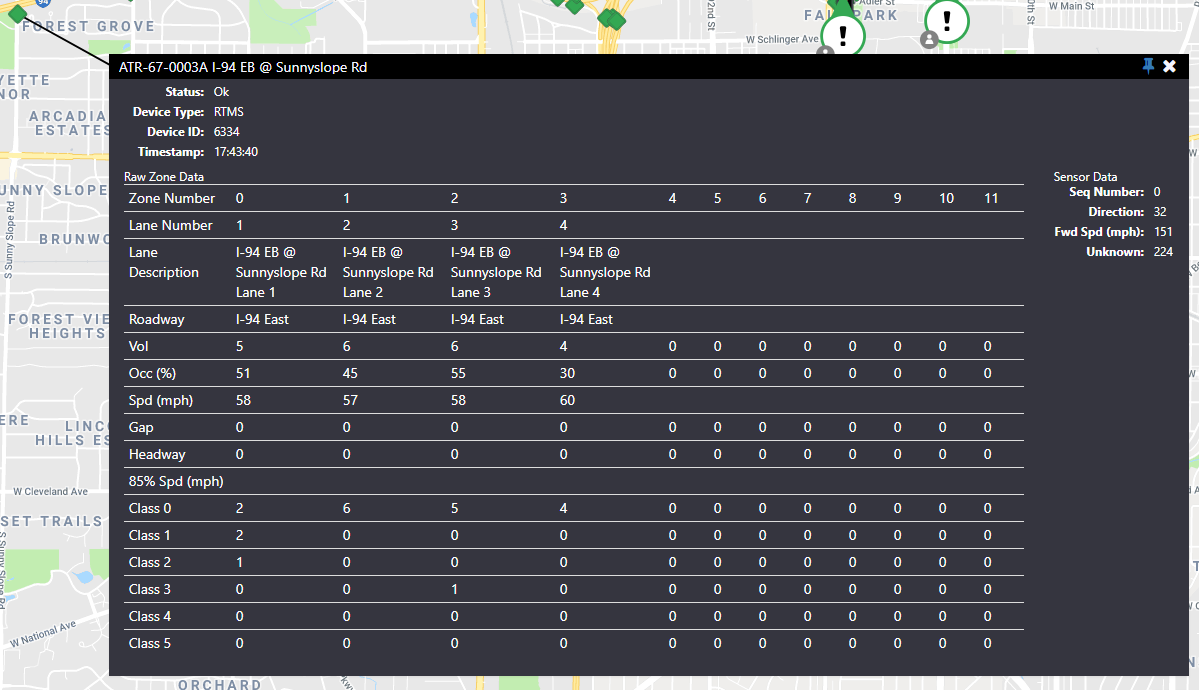Select Class 1 value 2 for lane 1

(239, 535)
